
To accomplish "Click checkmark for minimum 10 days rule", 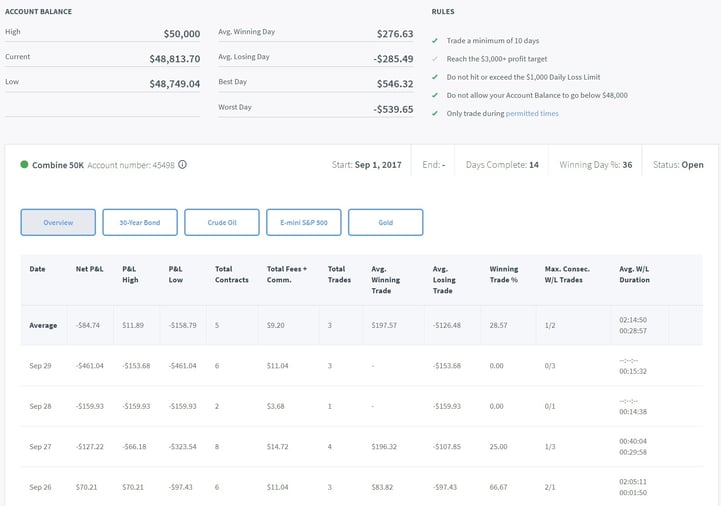I will coord(434,40).
